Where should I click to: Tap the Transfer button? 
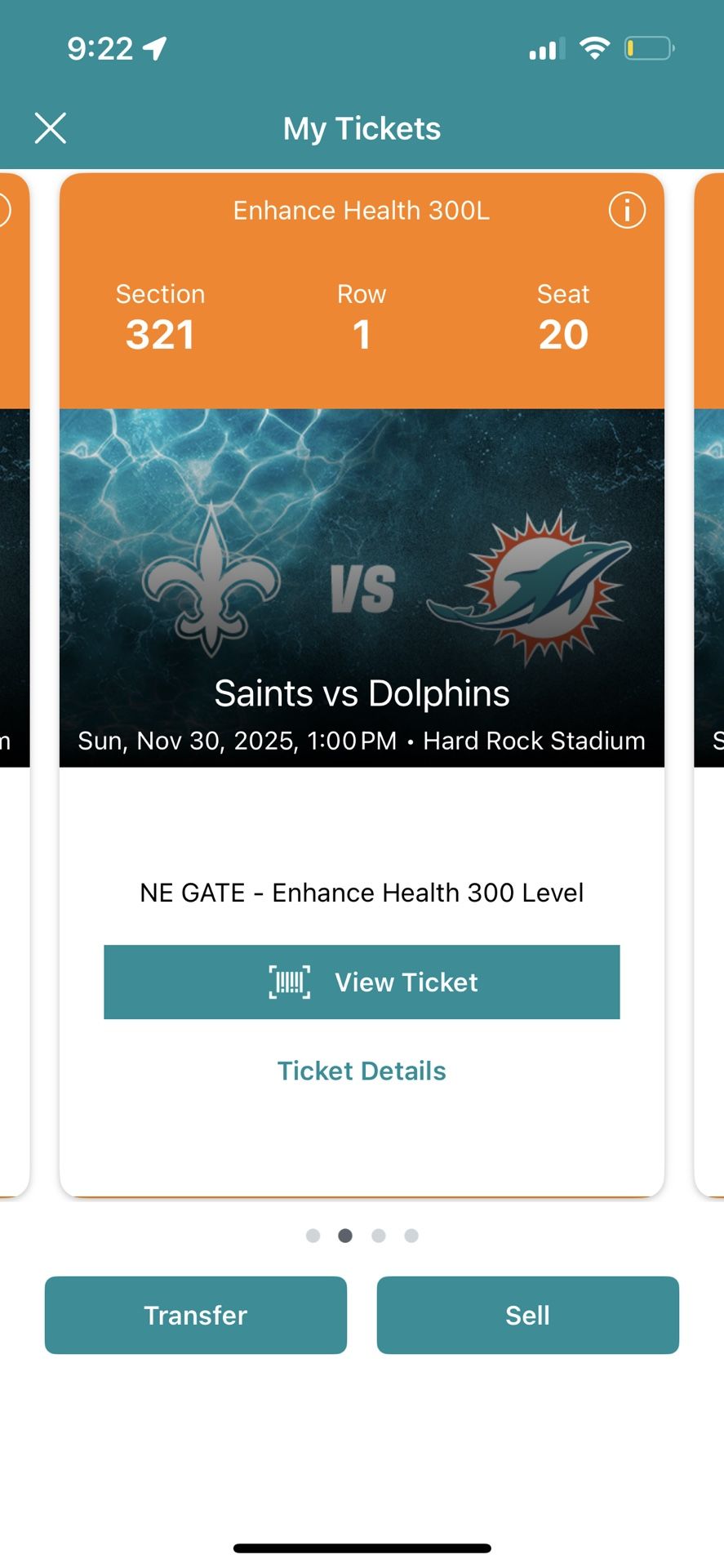click(x=195, y=1315)
